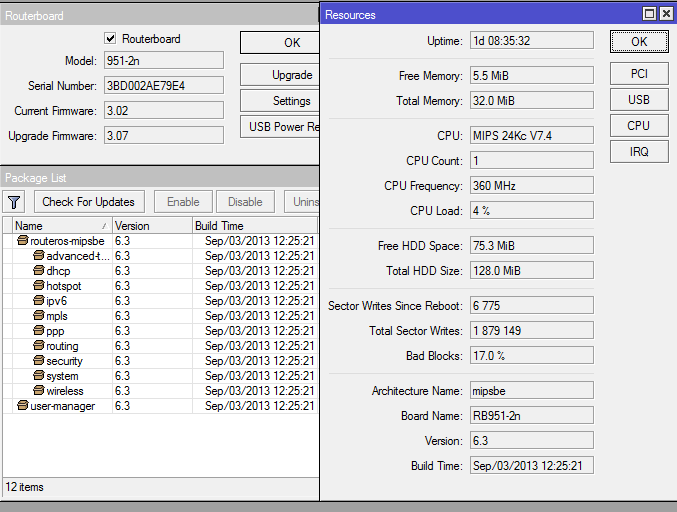Select the hotspot package name

coord(64,286)
